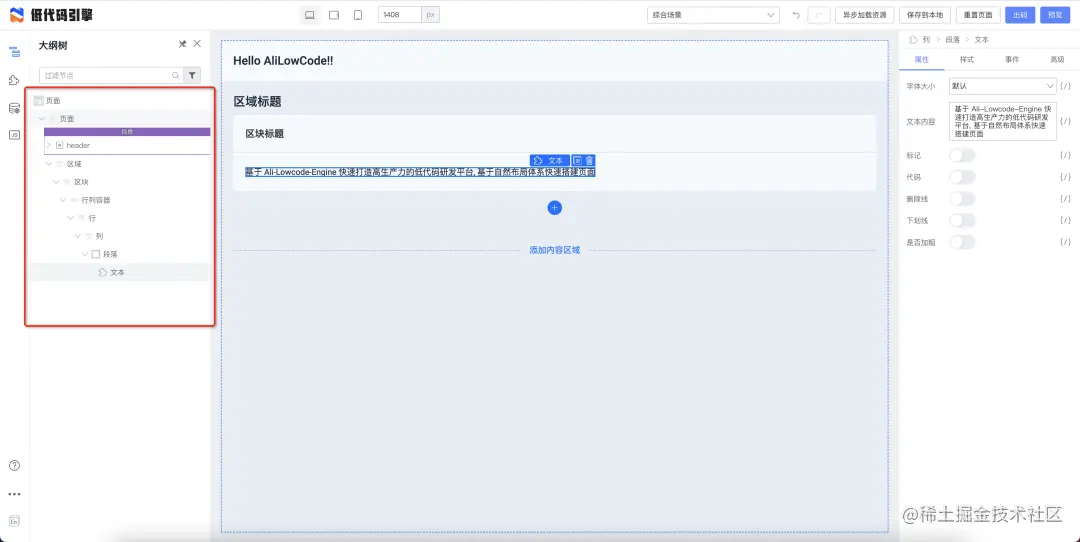This screenshot has height=542, width=1080.
Task: Toggle the 代码 switch
Action: point(962,177)
